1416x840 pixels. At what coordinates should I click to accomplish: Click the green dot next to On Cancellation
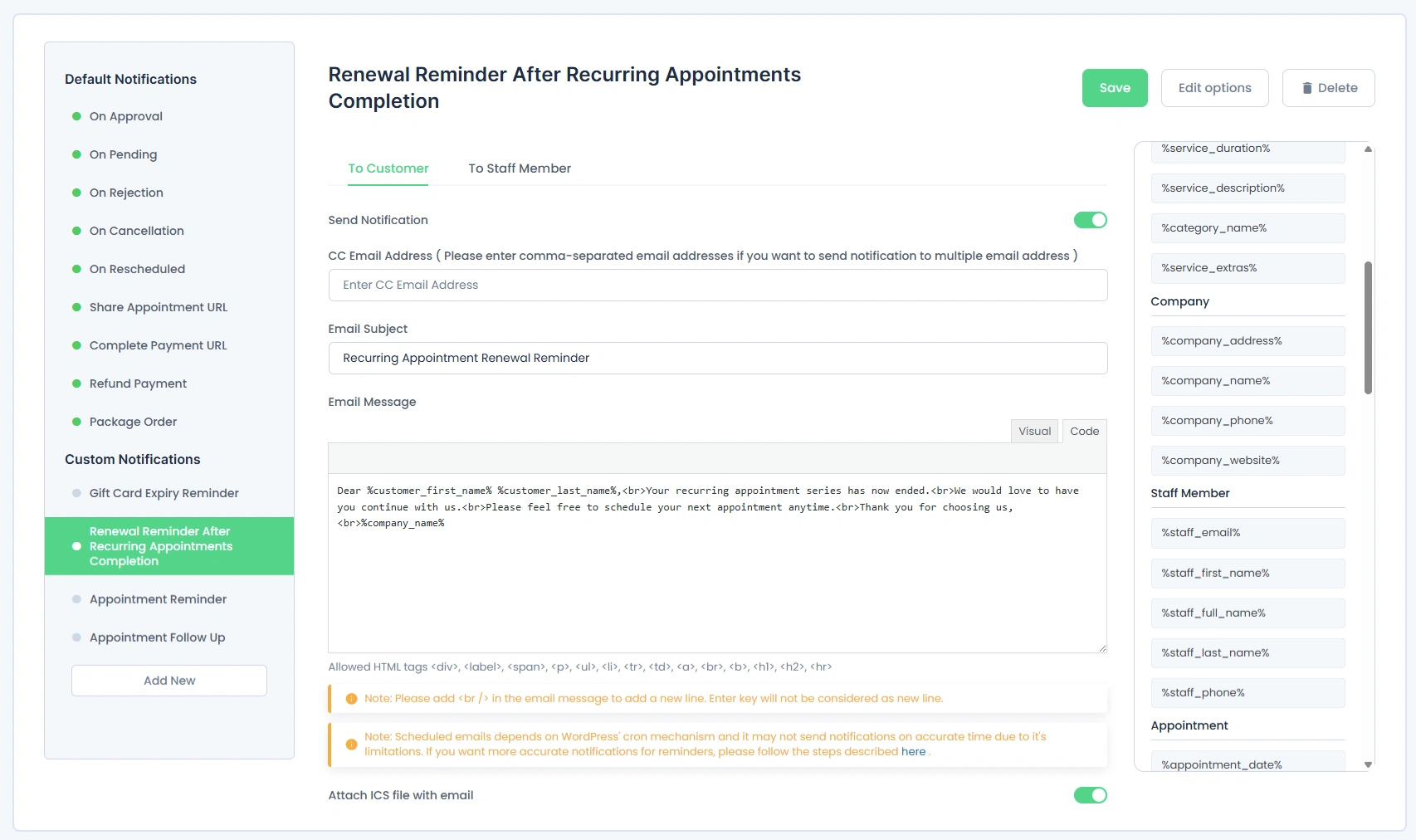pyautogui.click(x=76, y=231)
